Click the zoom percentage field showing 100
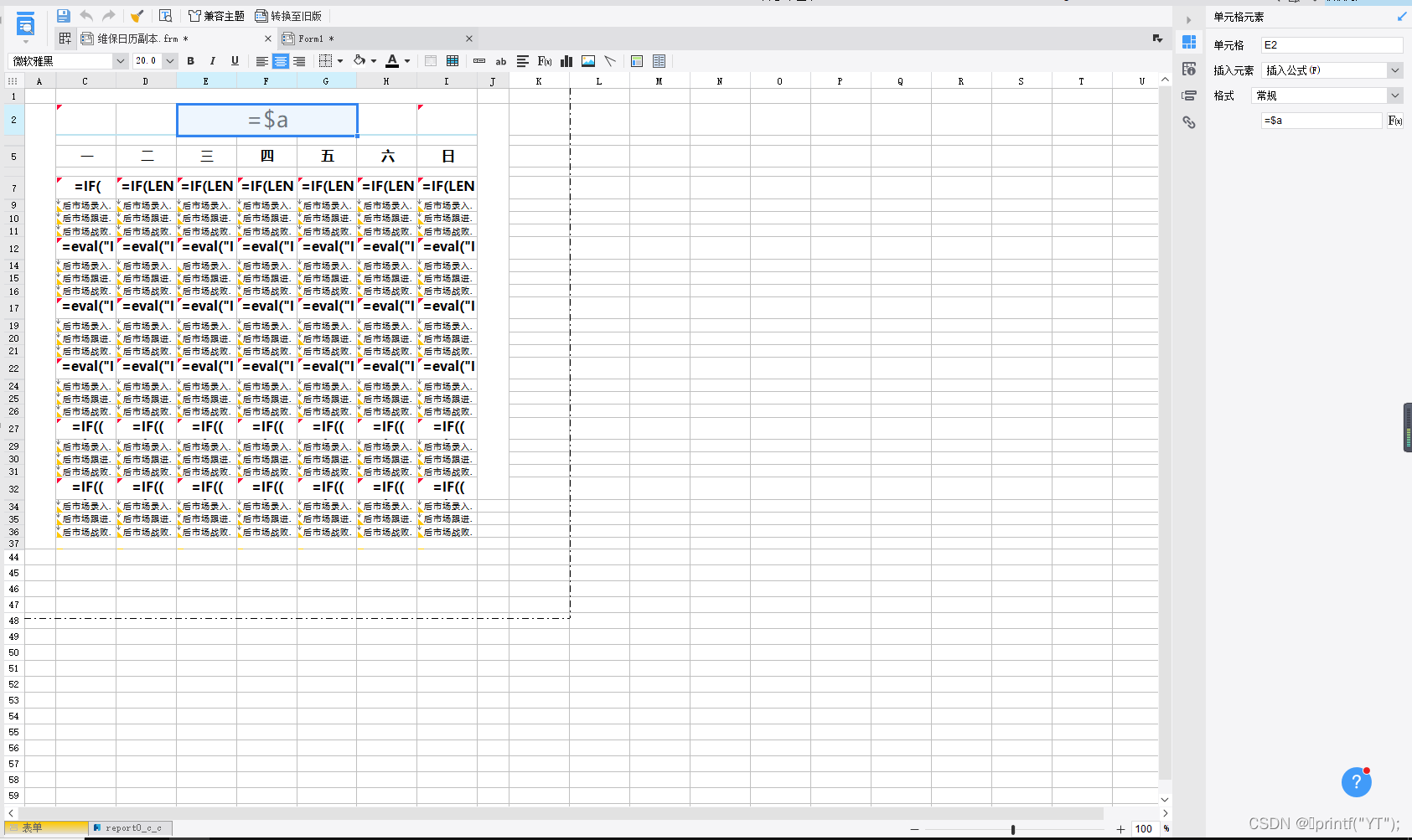This screenshot has height=840, width=1412. click(1144, 829)
